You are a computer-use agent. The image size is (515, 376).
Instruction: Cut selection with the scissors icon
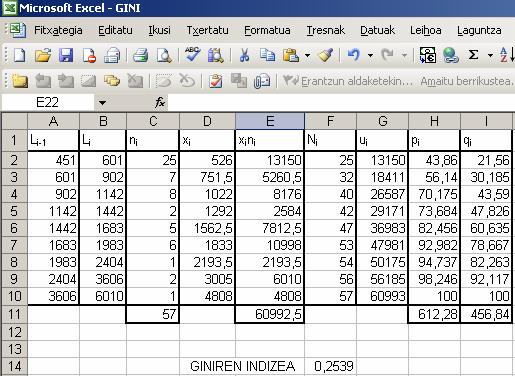tap(244, 55)
